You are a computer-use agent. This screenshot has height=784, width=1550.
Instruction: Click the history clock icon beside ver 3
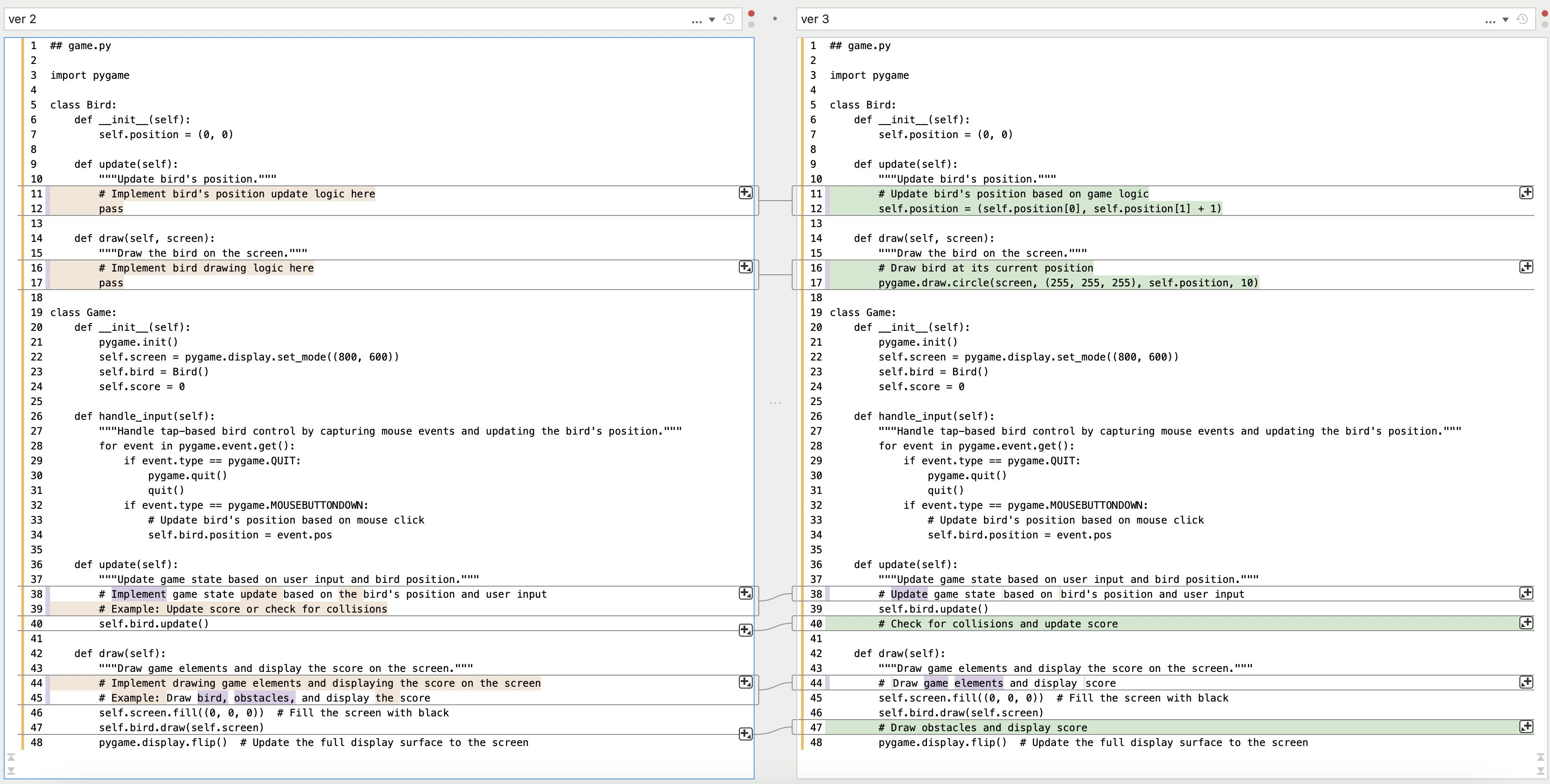click(x=1522, y=19)
